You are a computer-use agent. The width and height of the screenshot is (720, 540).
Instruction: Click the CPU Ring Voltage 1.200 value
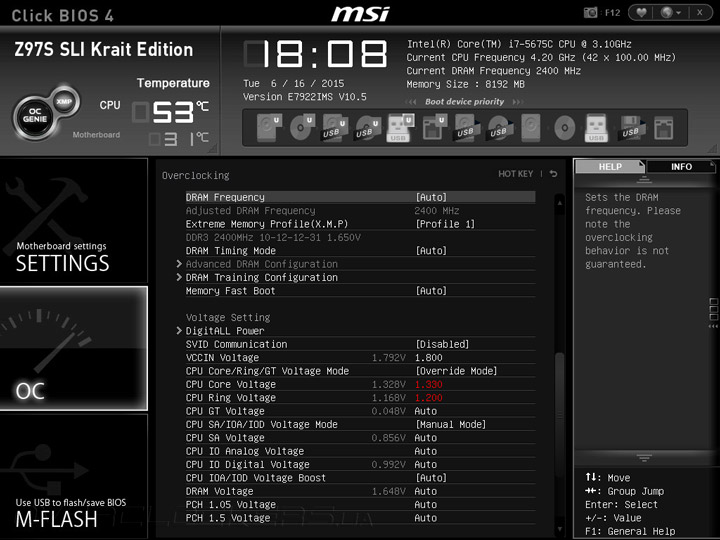428,398
